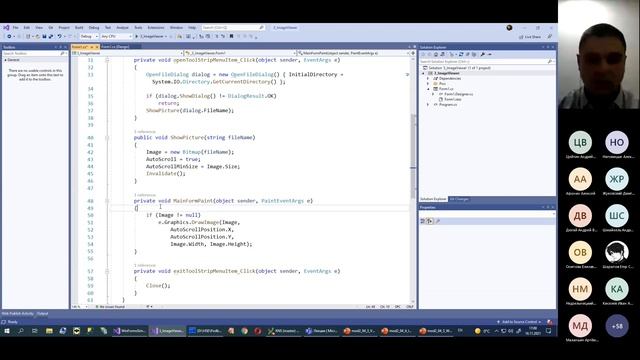Open the Window menu
640x360 pixels.
(176, 27)
